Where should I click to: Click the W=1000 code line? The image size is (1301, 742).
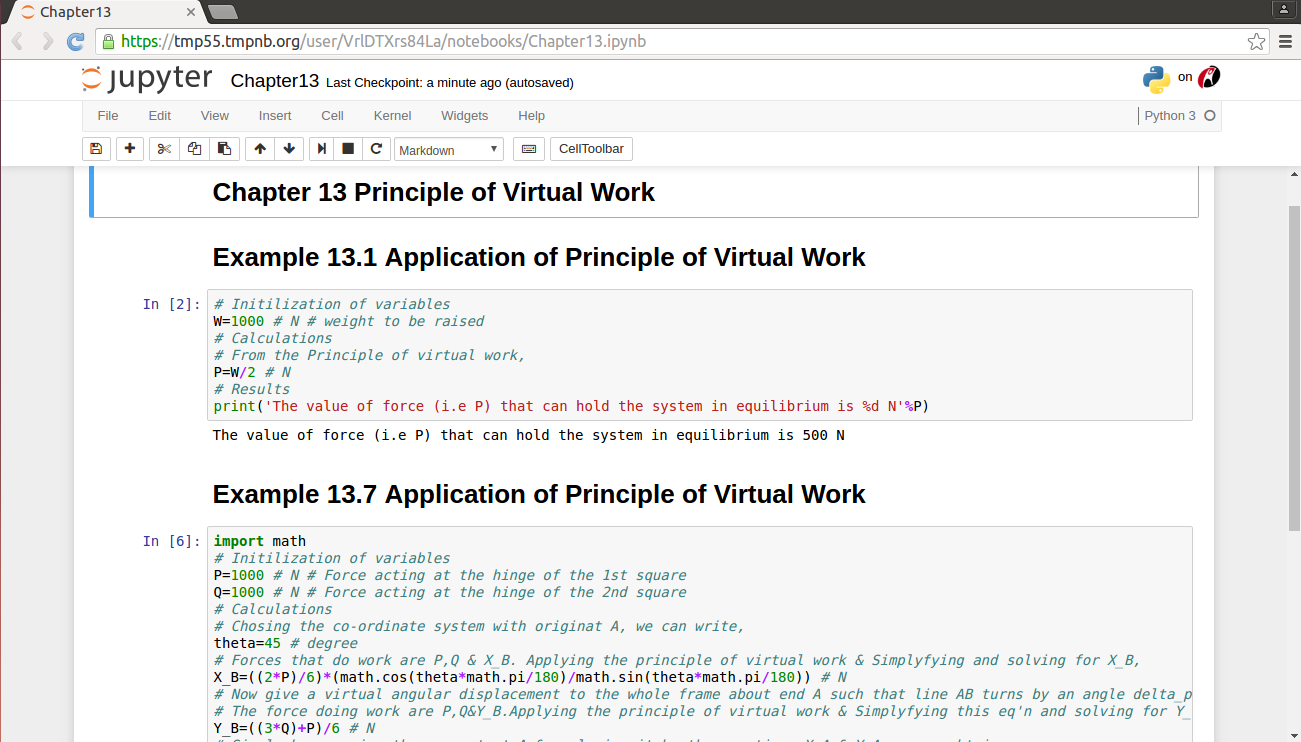click(349, 321)
